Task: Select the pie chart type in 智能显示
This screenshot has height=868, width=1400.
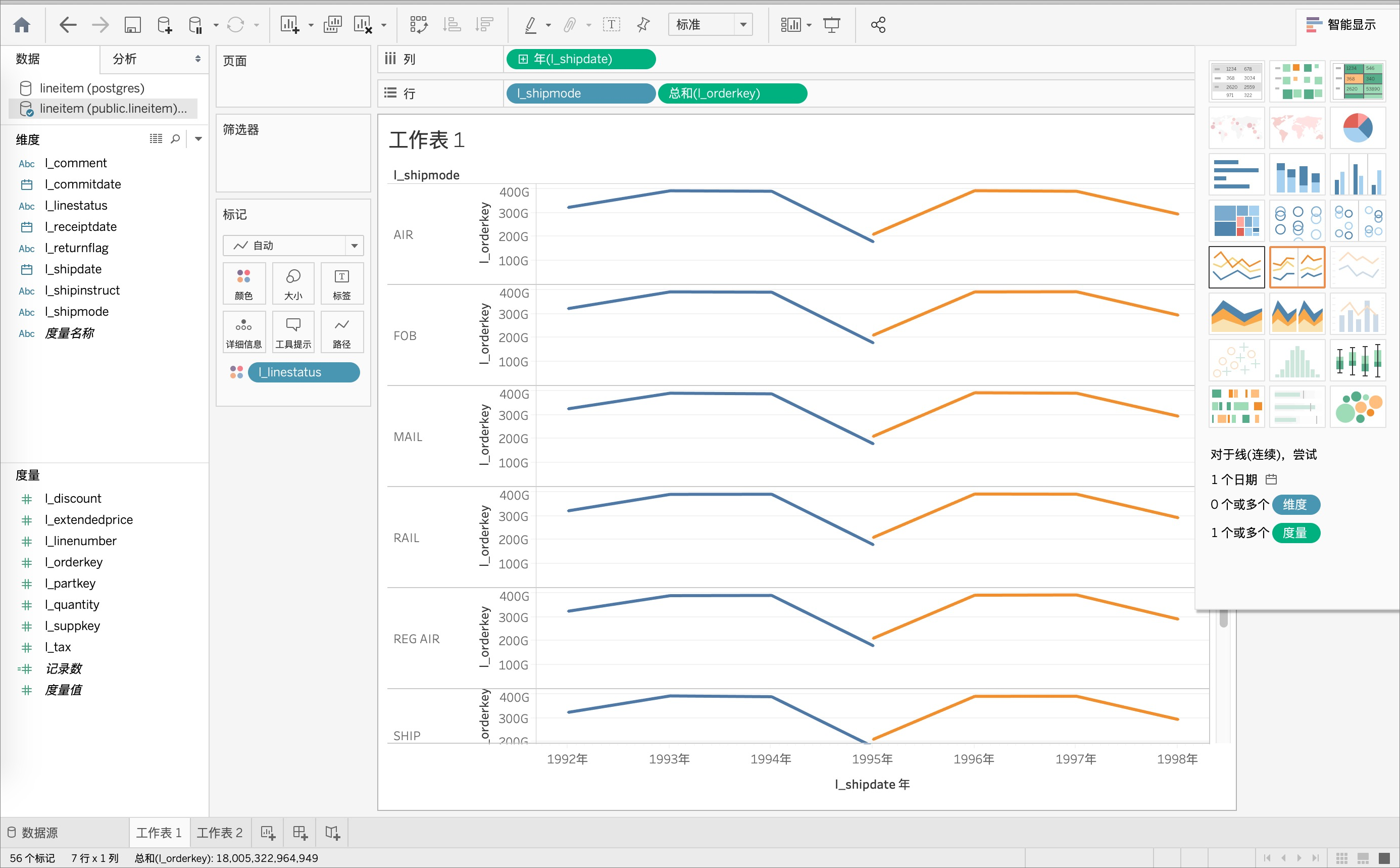Action: click(x=1358, y=127)
